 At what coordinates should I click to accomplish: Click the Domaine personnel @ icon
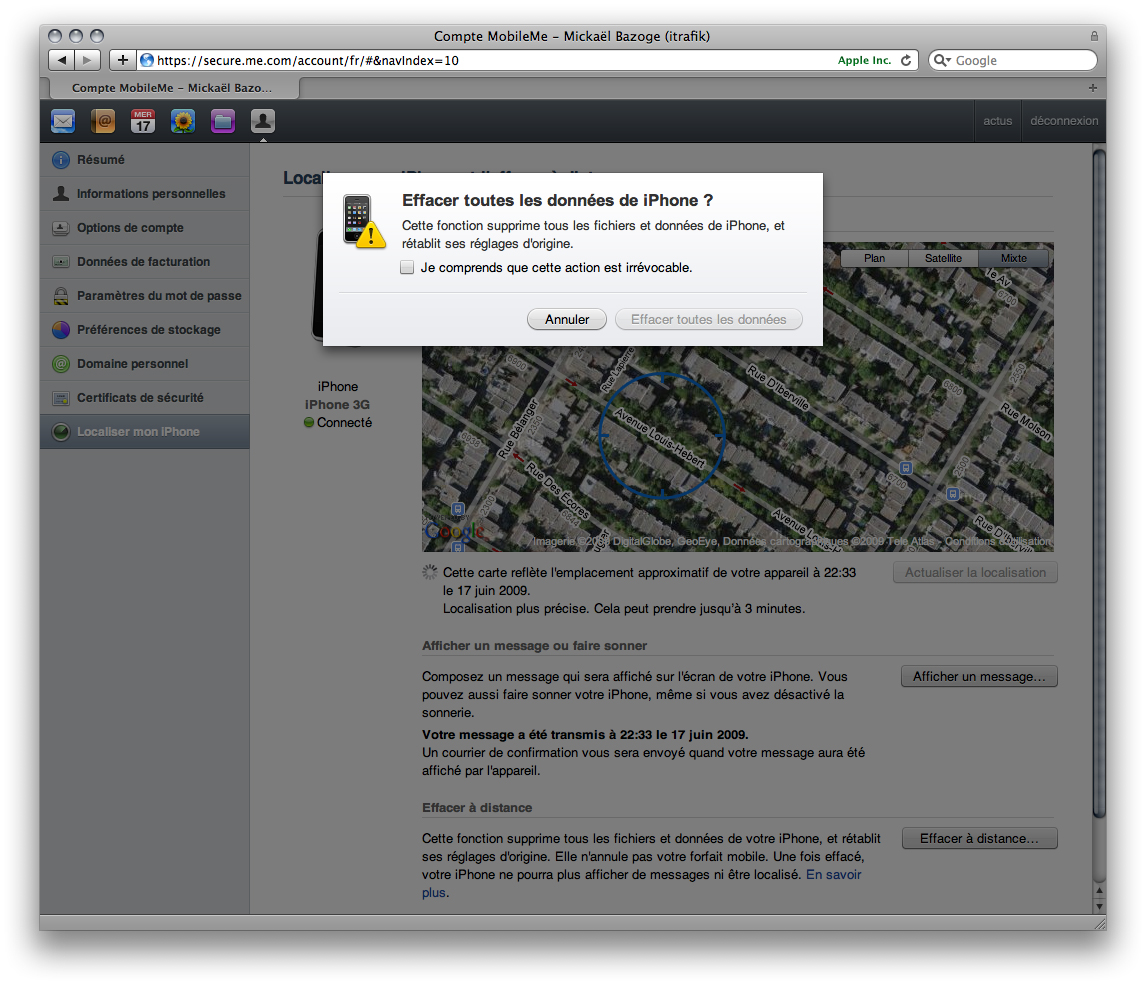(61, 364)
